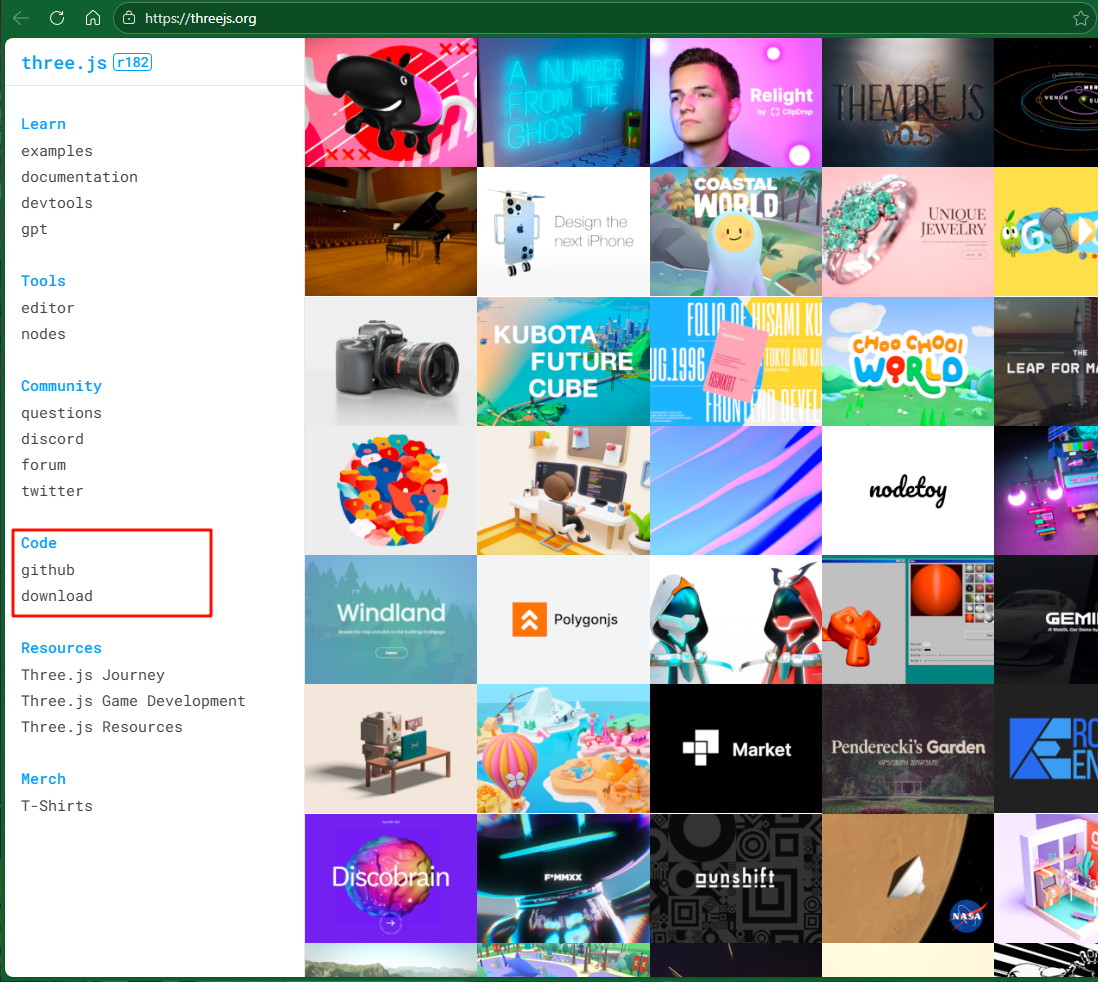The height and width of the screenshot is (982, 1098).
Task: Open the Three.js Journey link
Action: 93,675
